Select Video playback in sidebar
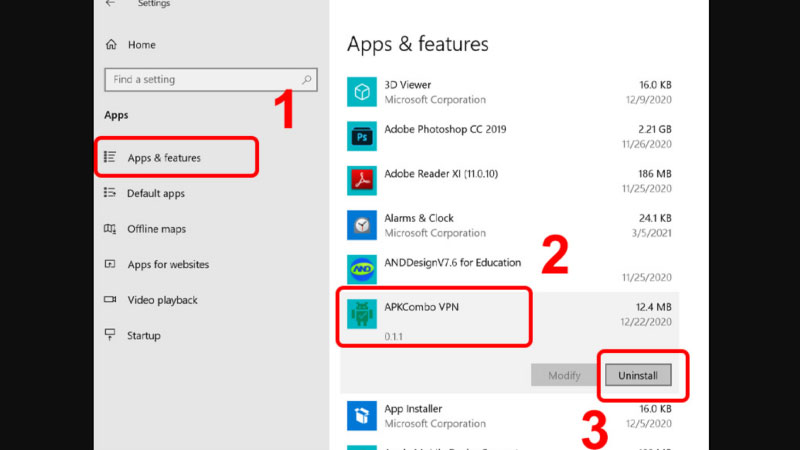This screenshot has width=800, height=450. pyautogui.click(x=162, y=300)
